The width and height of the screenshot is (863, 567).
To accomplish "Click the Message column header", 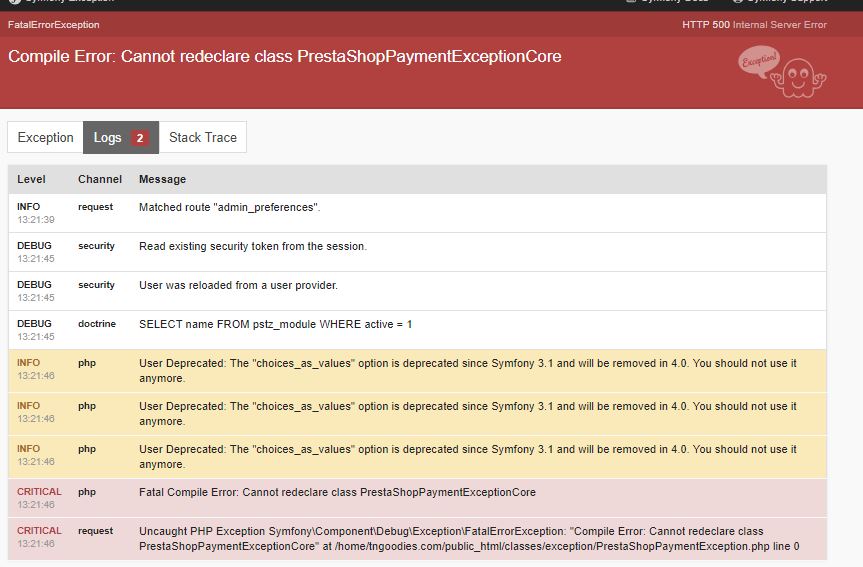I will pyautogui.click(x=162, y=179).
